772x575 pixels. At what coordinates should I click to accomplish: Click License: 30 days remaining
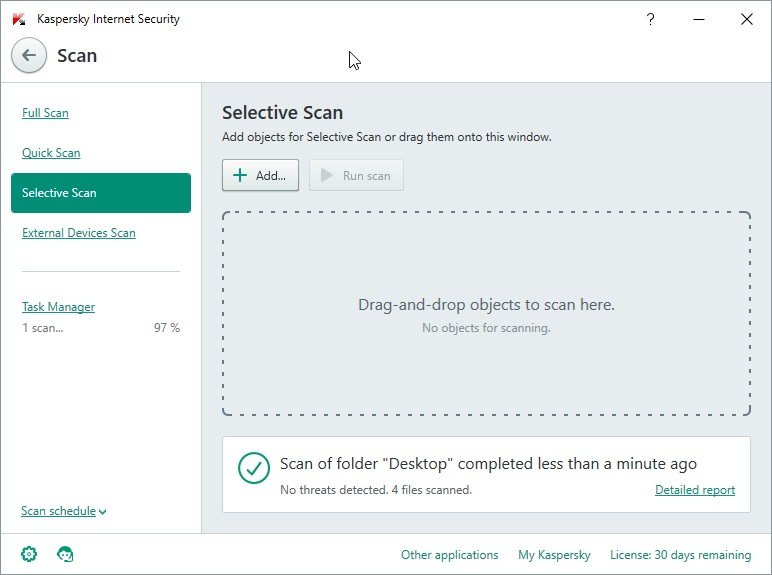[x=680, y=555]
